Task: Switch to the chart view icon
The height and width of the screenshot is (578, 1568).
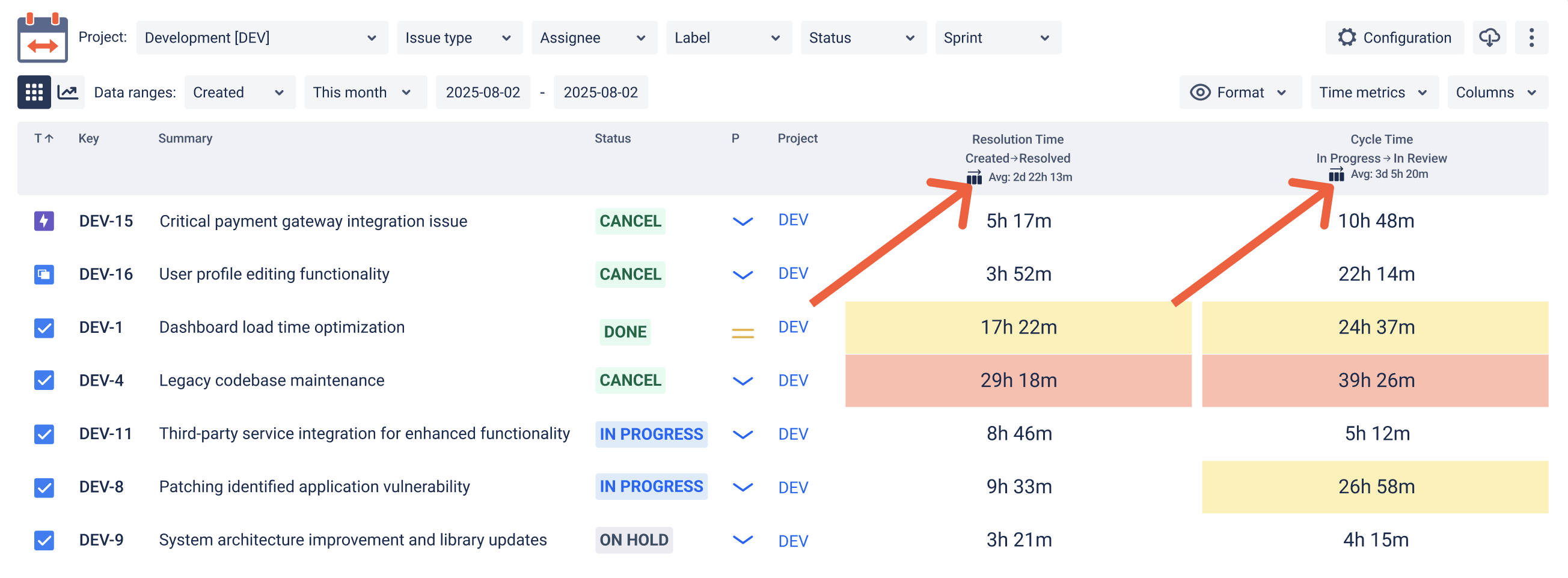Action: click(x=67, y=92)
